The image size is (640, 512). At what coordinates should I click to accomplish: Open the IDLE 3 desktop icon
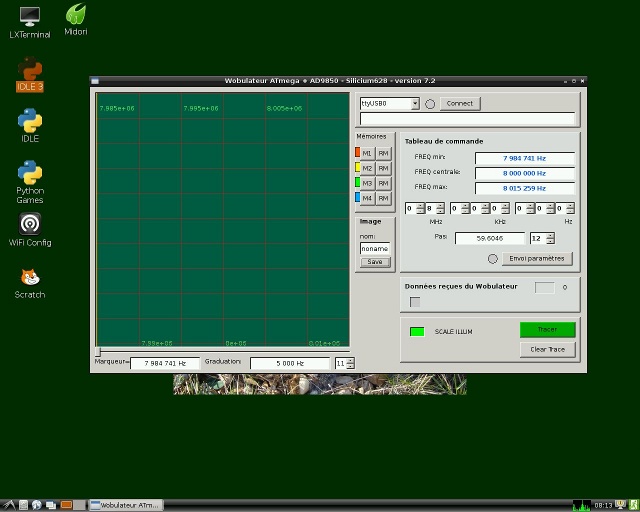point(30,70)
